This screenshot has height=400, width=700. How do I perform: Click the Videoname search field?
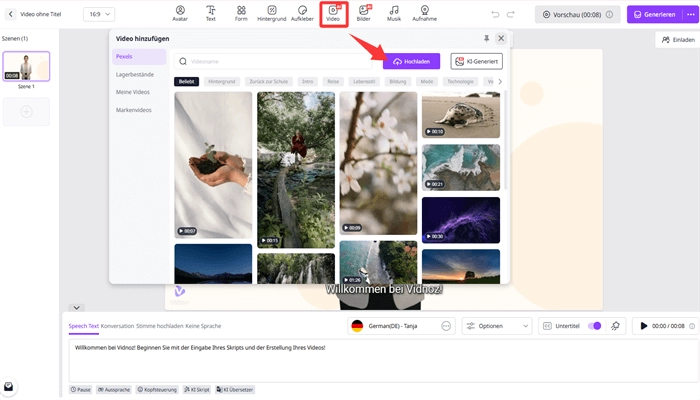(x=273, y=62)
